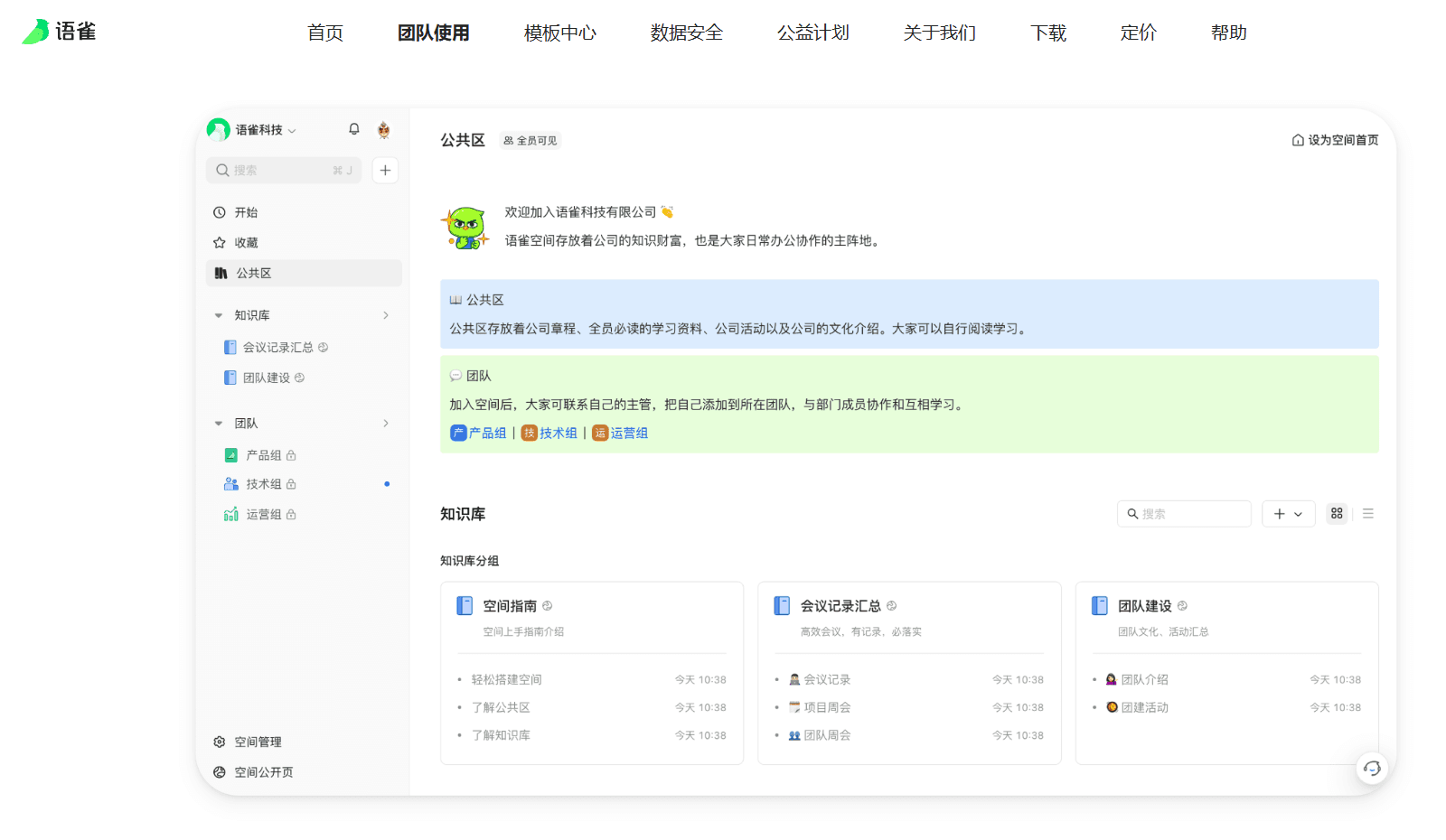1446x840 pixels.
Task: Click the plus button beside sidebar search
Action: [x=385, y=170]
